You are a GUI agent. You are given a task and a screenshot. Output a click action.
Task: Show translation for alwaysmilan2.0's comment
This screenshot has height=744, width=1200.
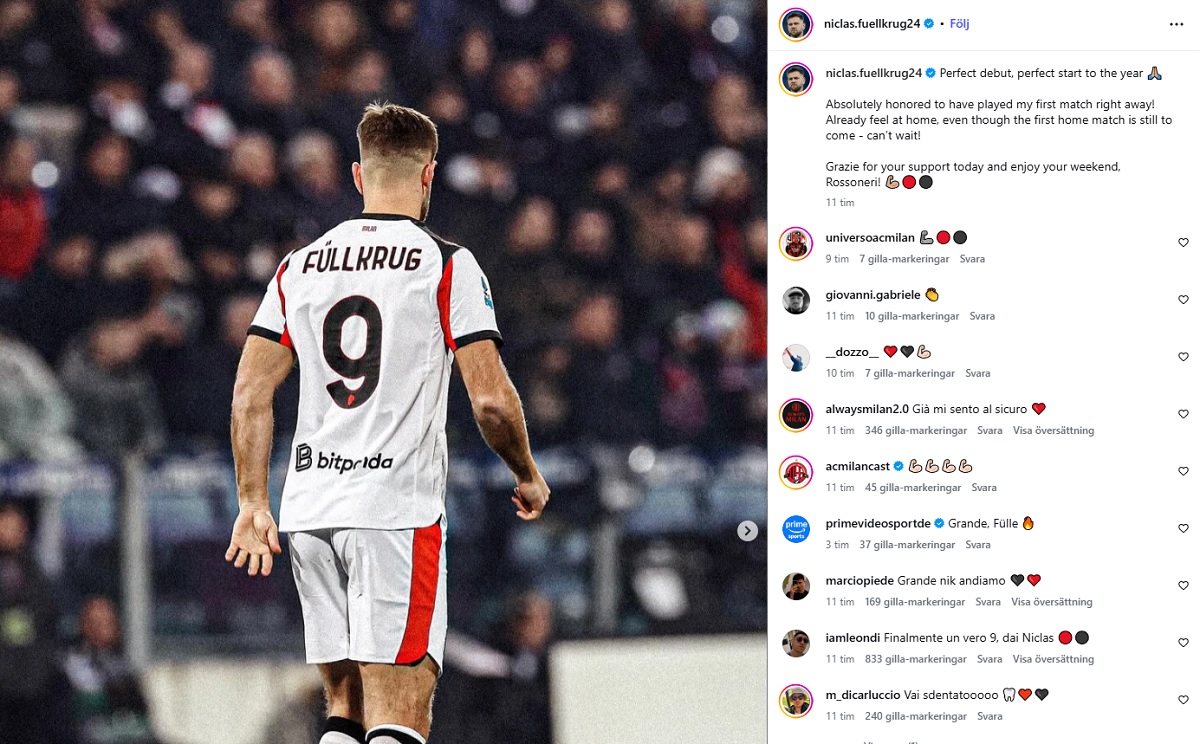click(x=1053, y=431)
